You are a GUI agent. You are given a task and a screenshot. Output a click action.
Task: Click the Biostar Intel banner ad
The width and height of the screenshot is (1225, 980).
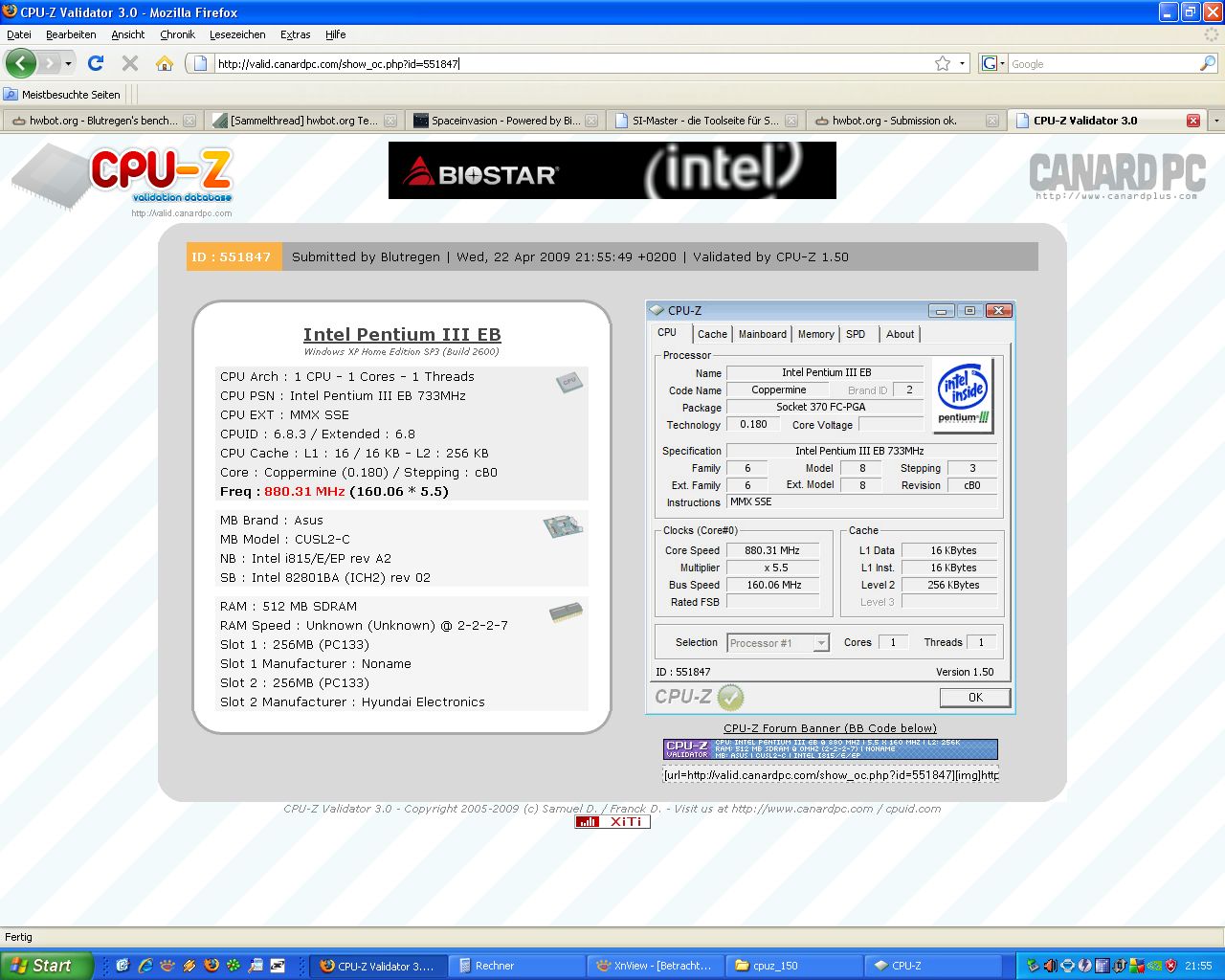[x=612, y=170]
